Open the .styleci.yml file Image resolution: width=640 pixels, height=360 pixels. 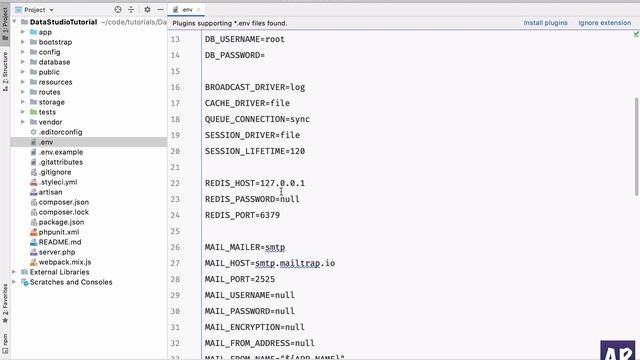pyautogui.click(x=58, y=182)
